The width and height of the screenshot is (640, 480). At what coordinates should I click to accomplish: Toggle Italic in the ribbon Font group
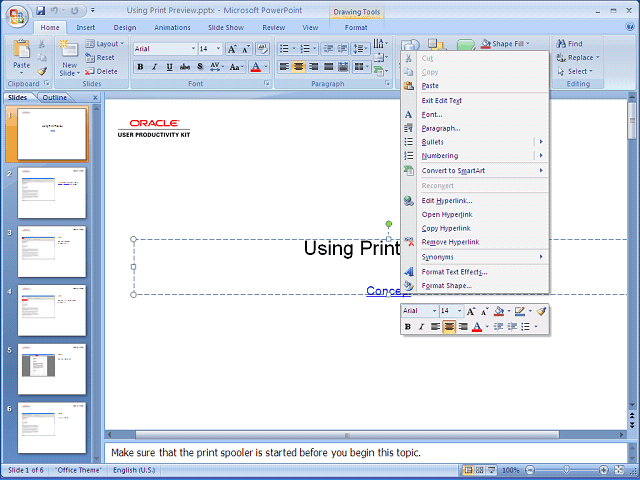tap(155, 67)
